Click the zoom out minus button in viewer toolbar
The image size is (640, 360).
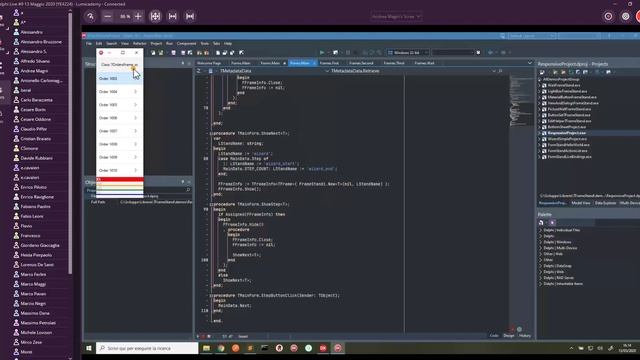coord(107,16)
